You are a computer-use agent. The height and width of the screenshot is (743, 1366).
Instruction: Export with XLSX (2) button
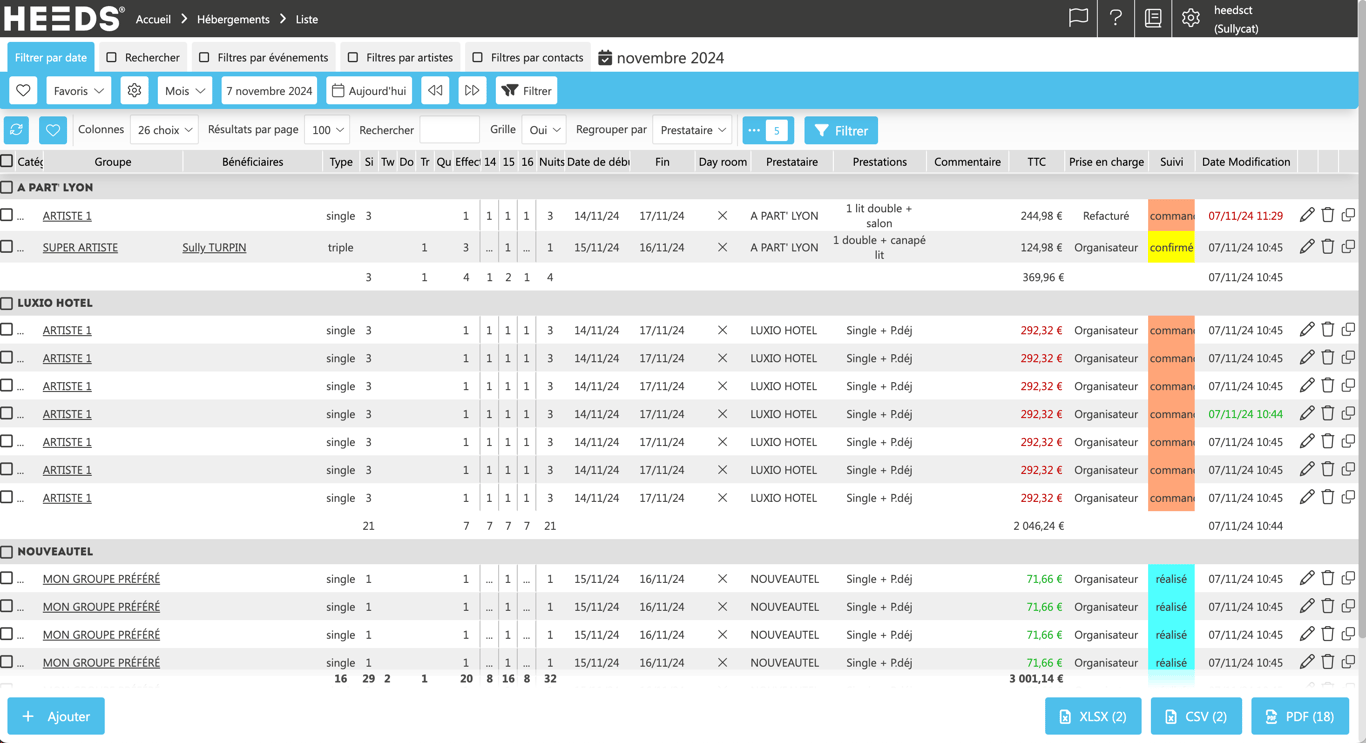pyautogui.click(x=1093, y=716)
